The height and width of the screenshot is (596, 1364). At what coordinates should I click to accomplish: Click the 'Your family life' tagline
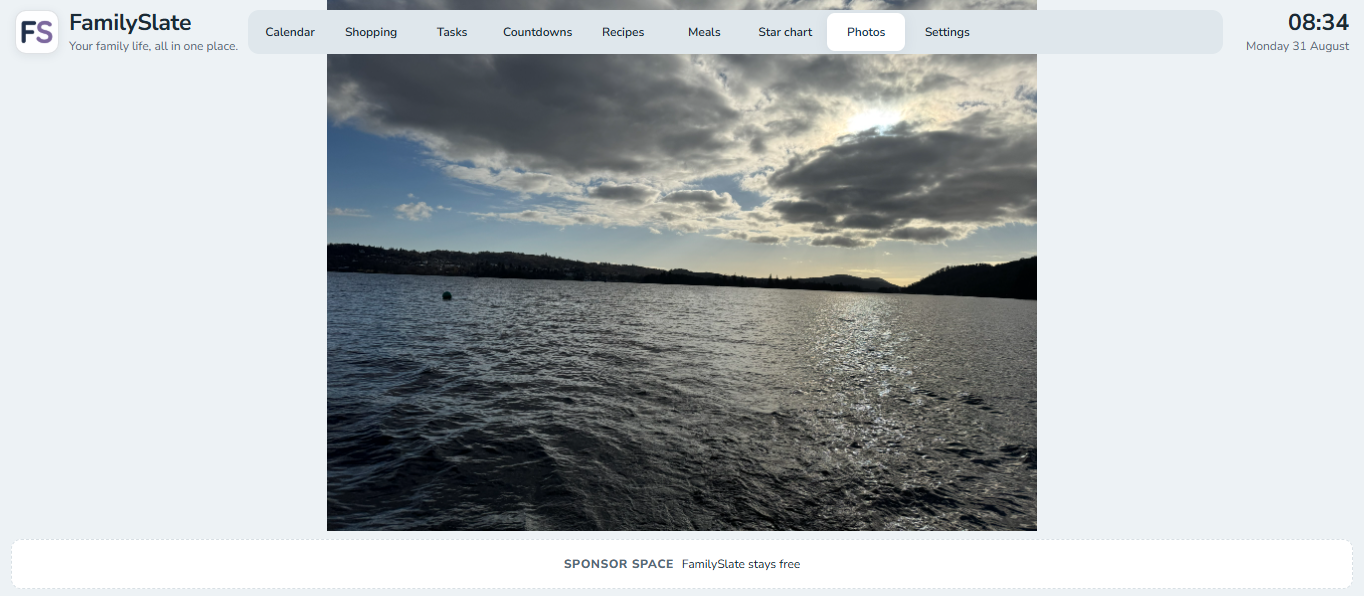[153, 46]
